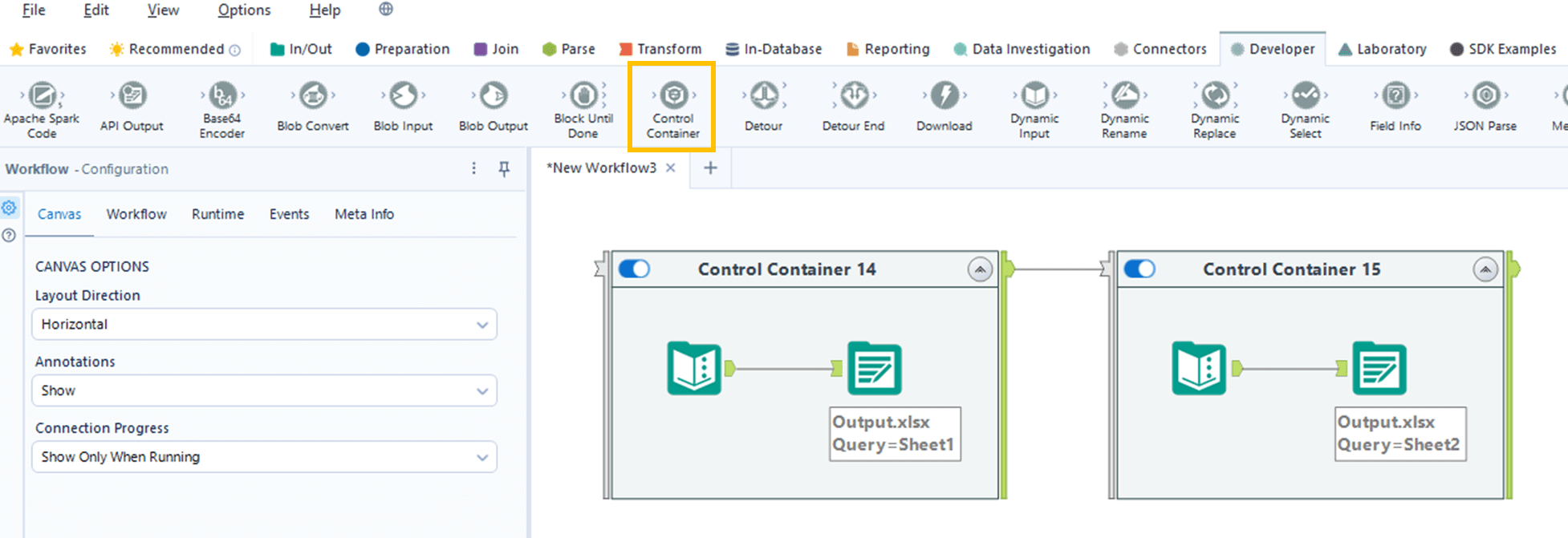Collapse Control Container 14
The width and height of the screenshot is (1568, 538).
[980, 269]
